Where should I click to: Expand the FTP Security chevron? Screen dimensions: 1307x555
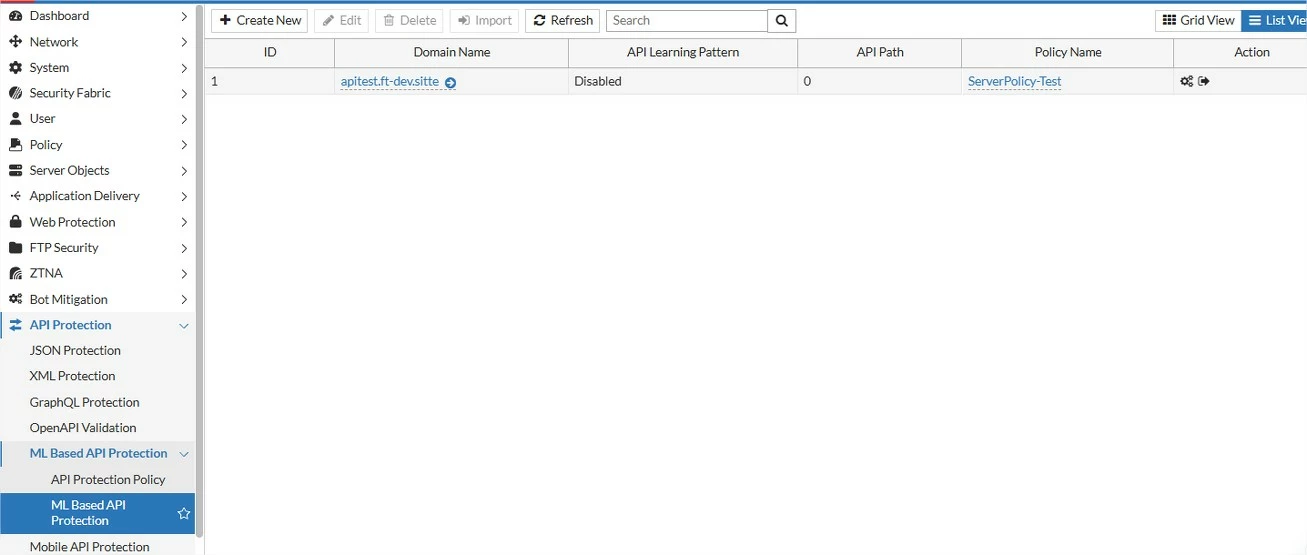pyautogui.click(x=184, y=248)
